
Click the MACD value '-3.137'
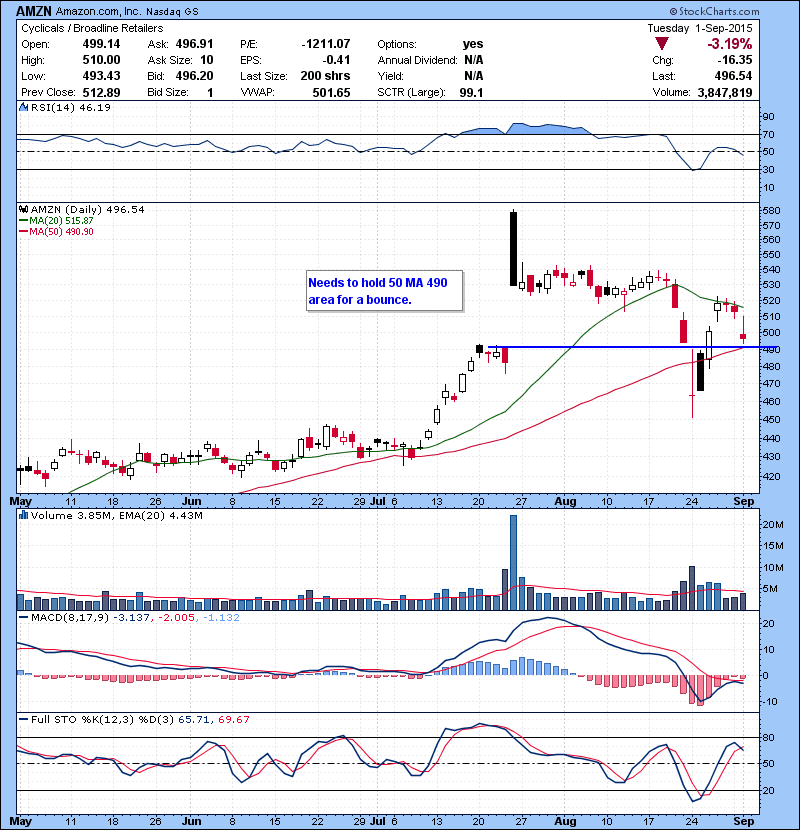point(131,618)
